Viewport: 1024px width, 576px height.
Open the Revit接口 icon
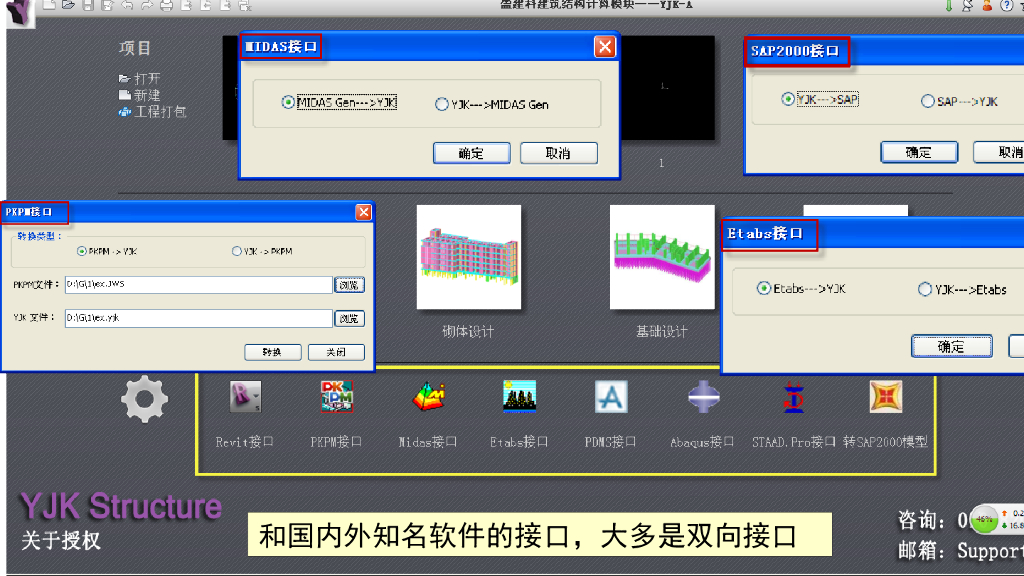coord(245,396)
